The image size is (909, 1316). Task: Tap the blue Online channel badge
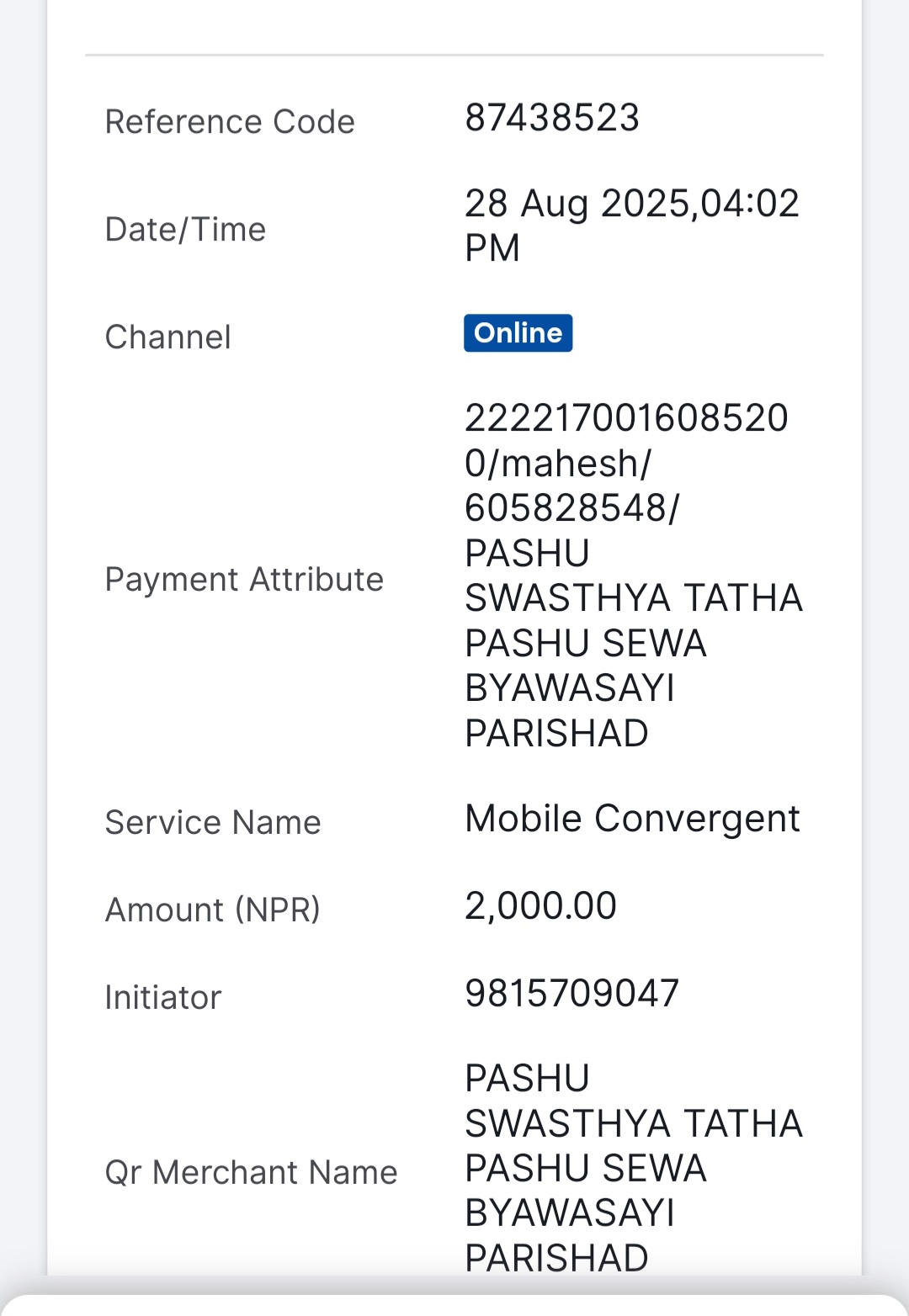(518, 333)
